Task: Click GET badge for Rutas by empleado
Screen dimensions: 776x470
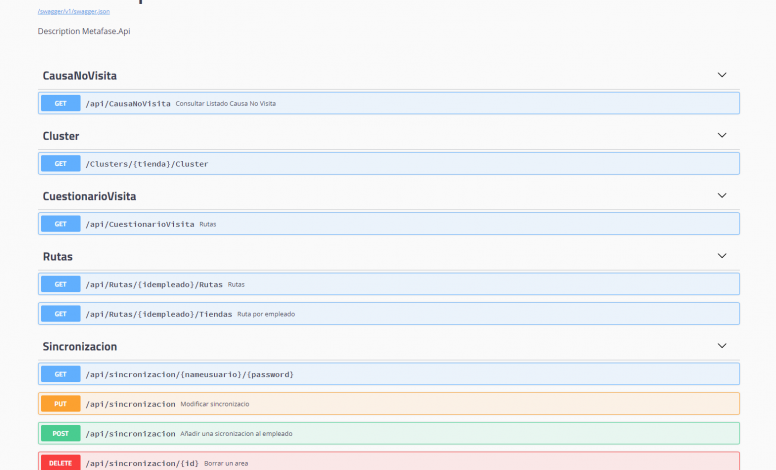Action: click(60, 284)
